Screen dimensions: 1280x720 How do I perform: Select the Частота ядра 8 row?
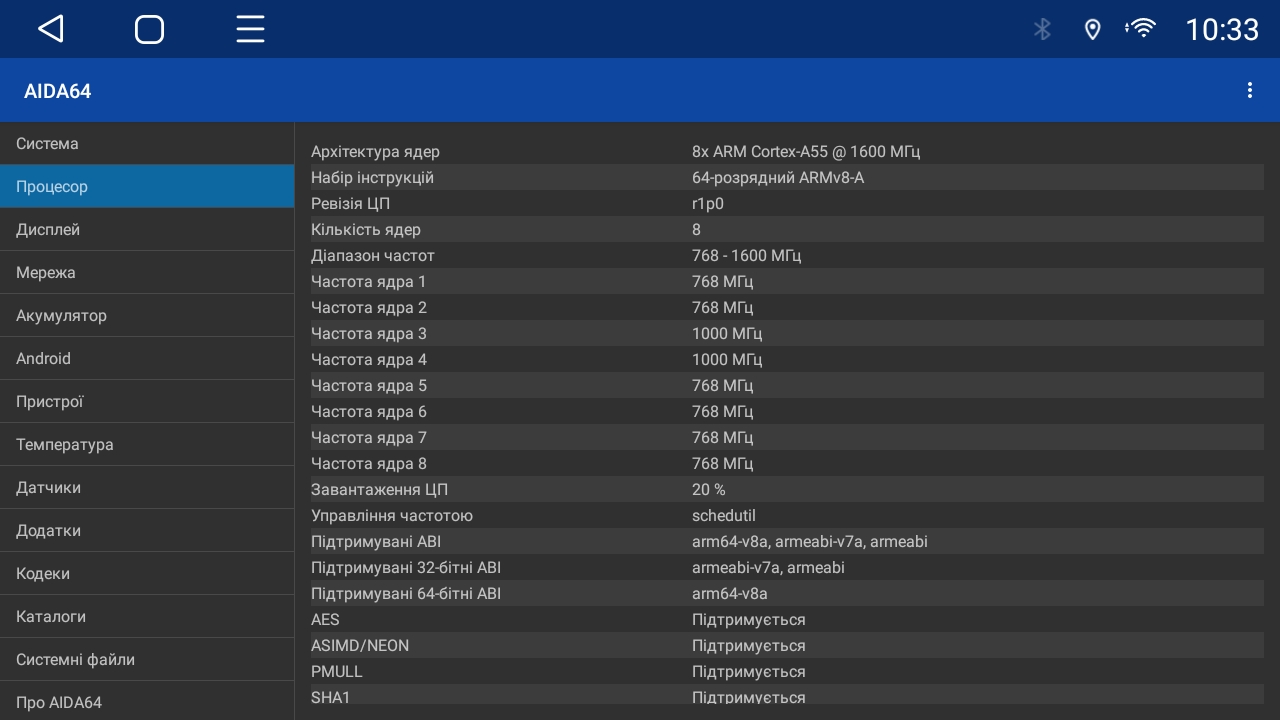click(787, 464)
